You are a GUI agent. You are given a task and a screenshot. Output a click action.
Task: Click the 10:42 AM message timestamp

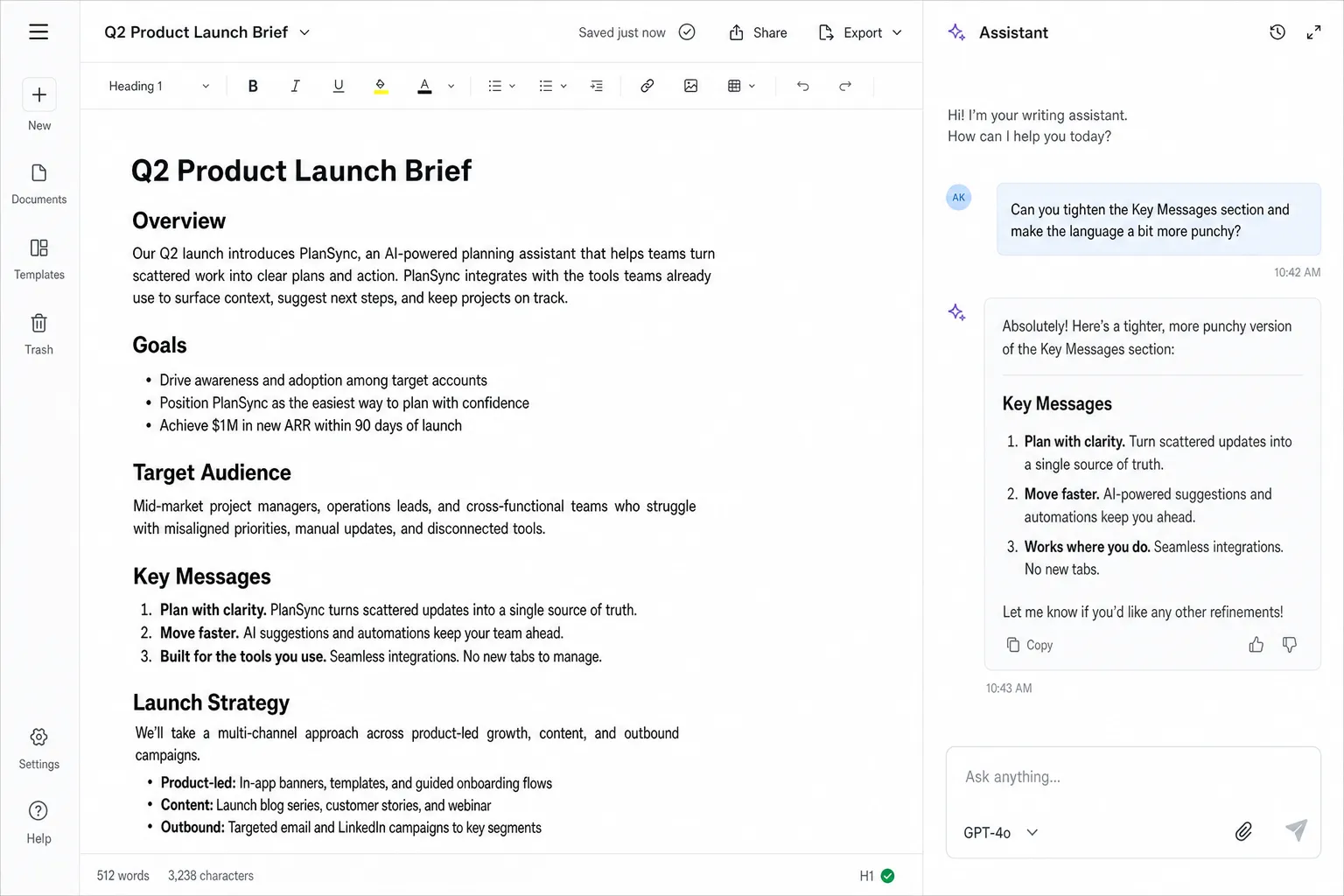(1297, 273)
